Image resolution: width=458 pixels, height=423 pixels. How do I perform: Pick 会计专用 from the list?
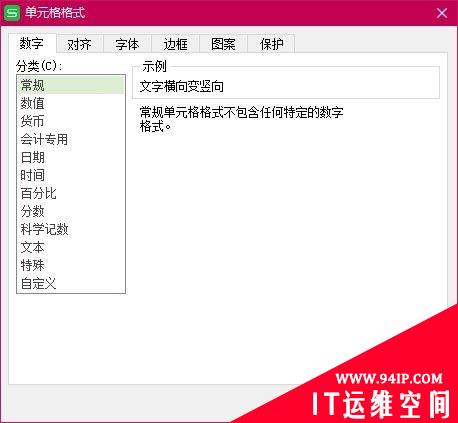point(71,139)
